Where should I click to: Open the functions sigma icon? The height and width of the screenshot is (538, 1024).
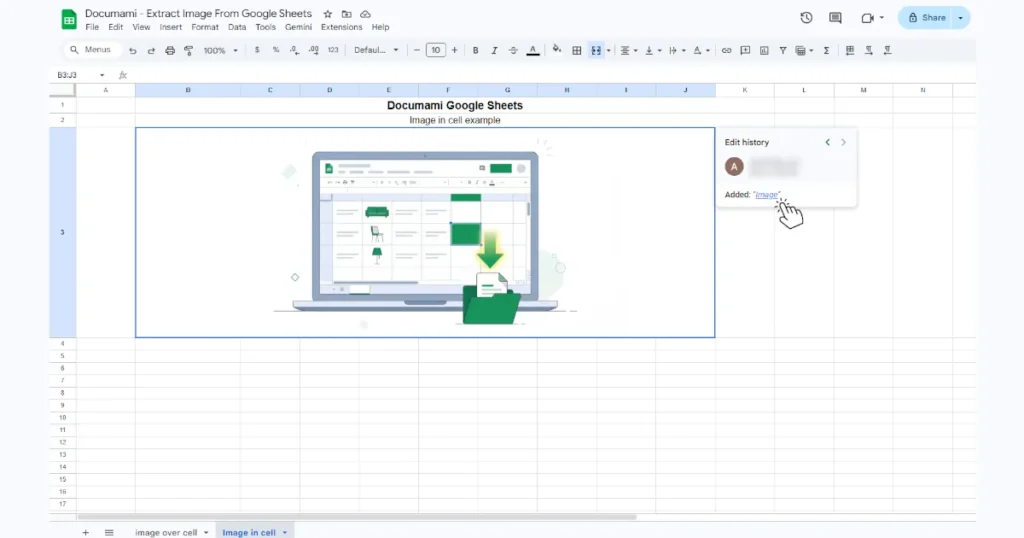click(826, 50)
